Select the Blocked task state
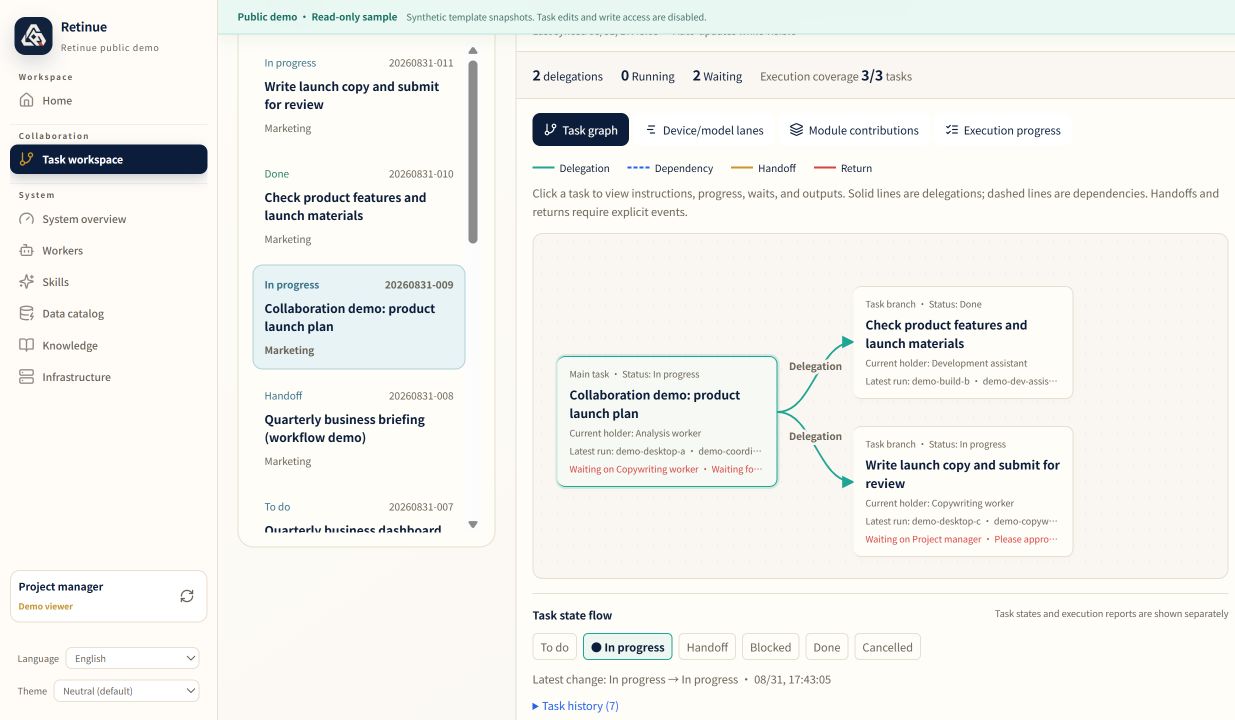 click(x=771, y=647)
